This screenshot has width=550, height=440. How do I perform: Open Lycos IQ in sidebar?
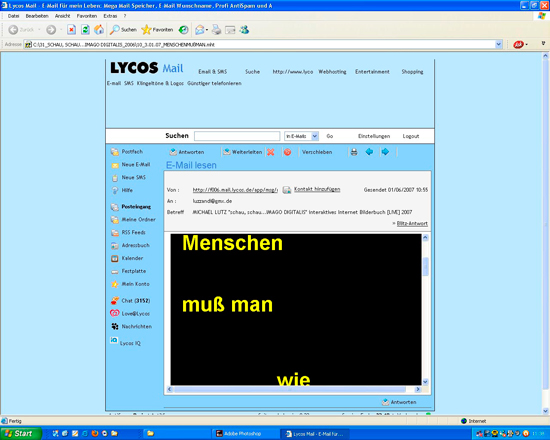(x=126, y=341)
